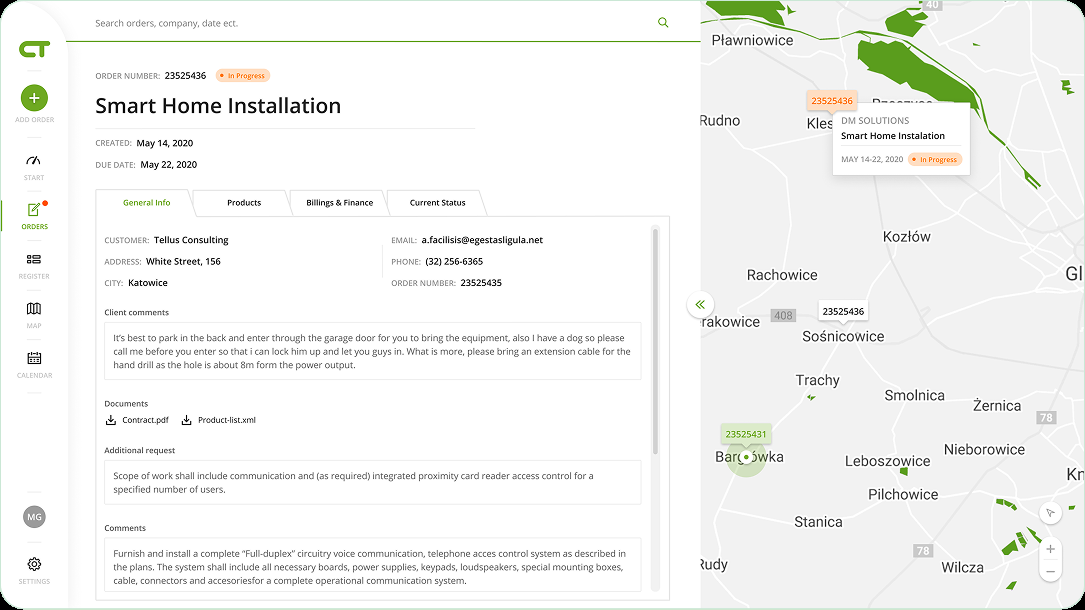Click the customer name Tellus Consulting
Image resolution: width=1085 pixels, height=610 pixels.
point(191,240)
